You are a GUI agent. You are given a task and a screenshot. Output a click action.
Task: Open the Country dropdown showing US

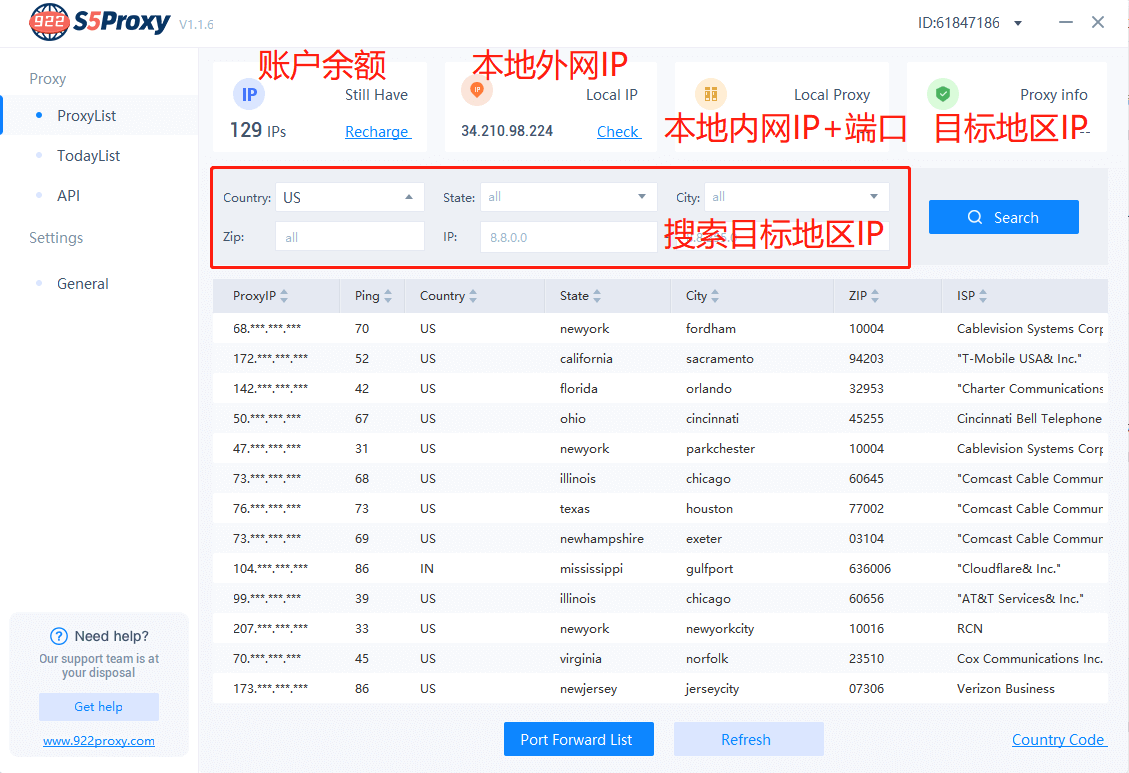coord(349,197)
